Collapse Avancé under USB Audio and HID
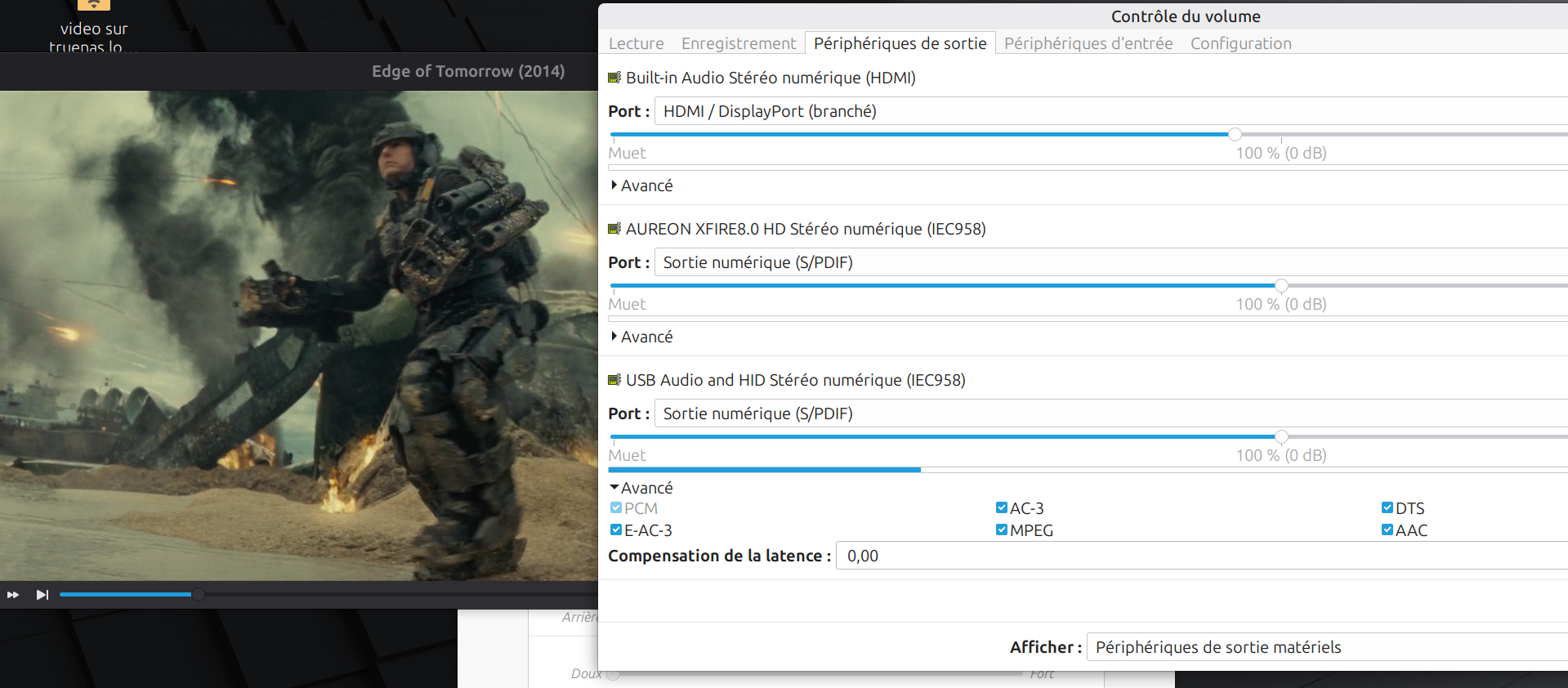The height and width of the screenshot is (688, 1568). [x=642, y=488]
